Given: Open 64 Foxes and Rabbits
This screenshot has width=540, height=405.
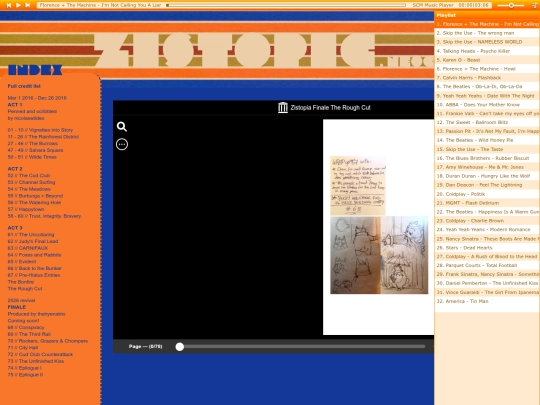Looking at the screenshot, I should pyautogui.click(x=34, y=255).
